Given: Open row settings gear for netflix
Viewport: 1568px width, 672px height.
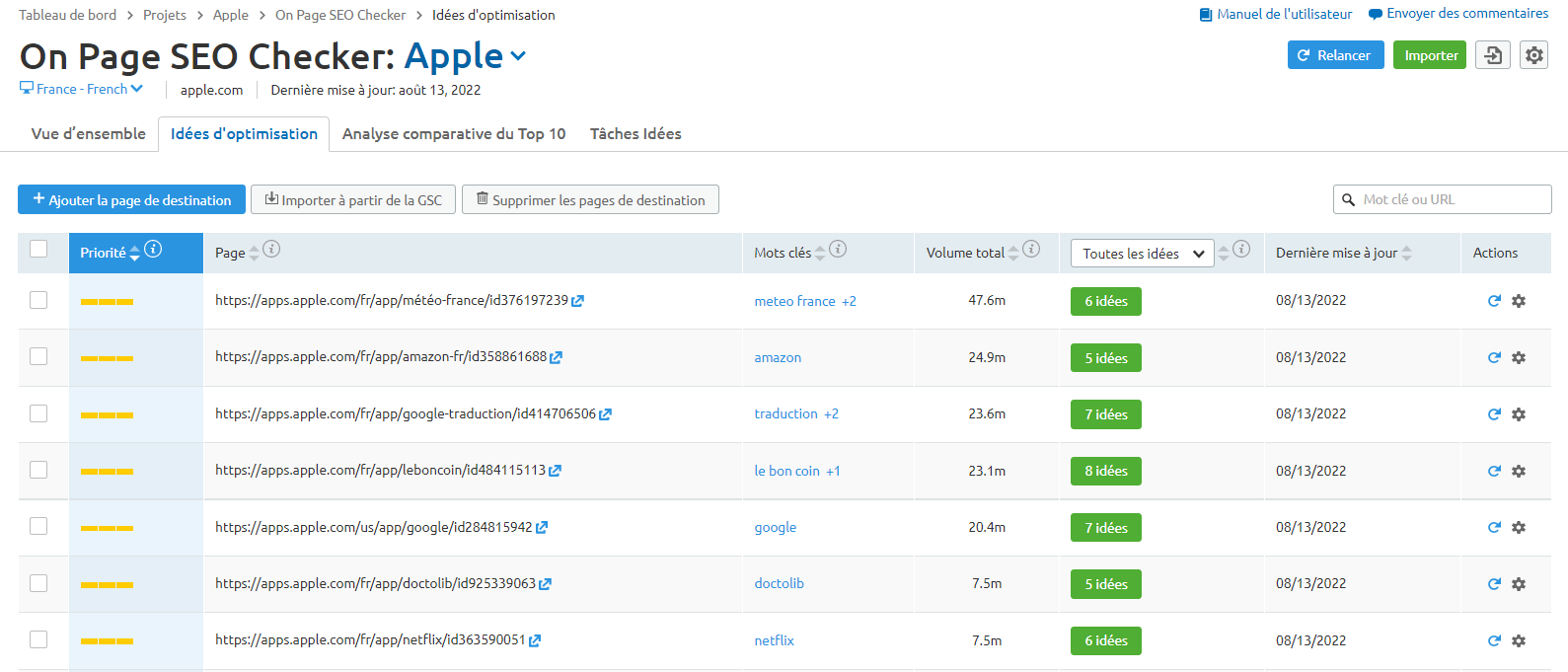Looking at the screenshot, I should [x=1519, y=640].
